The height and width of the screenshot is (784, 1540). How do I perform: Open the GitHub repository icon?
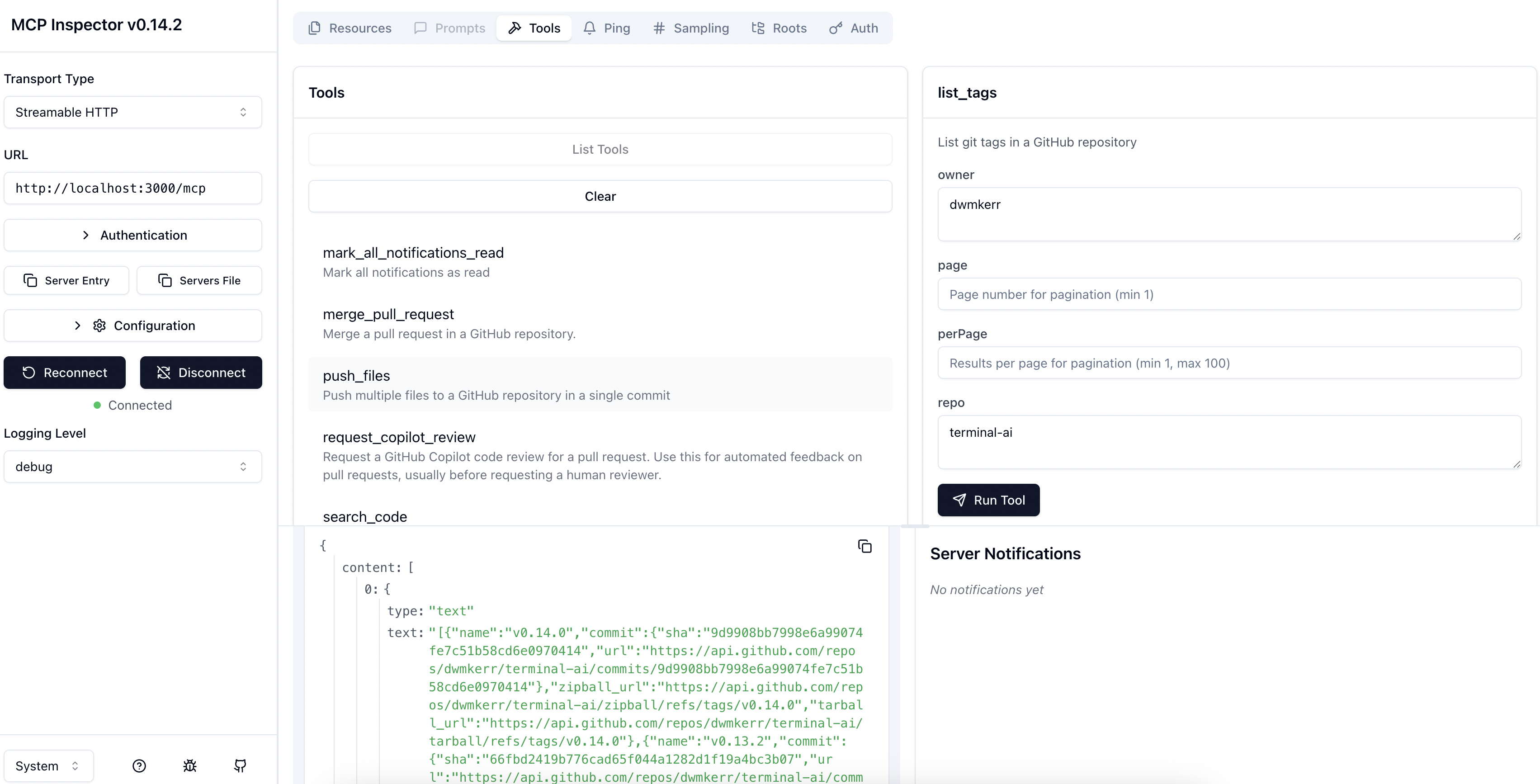click(240, 766)
